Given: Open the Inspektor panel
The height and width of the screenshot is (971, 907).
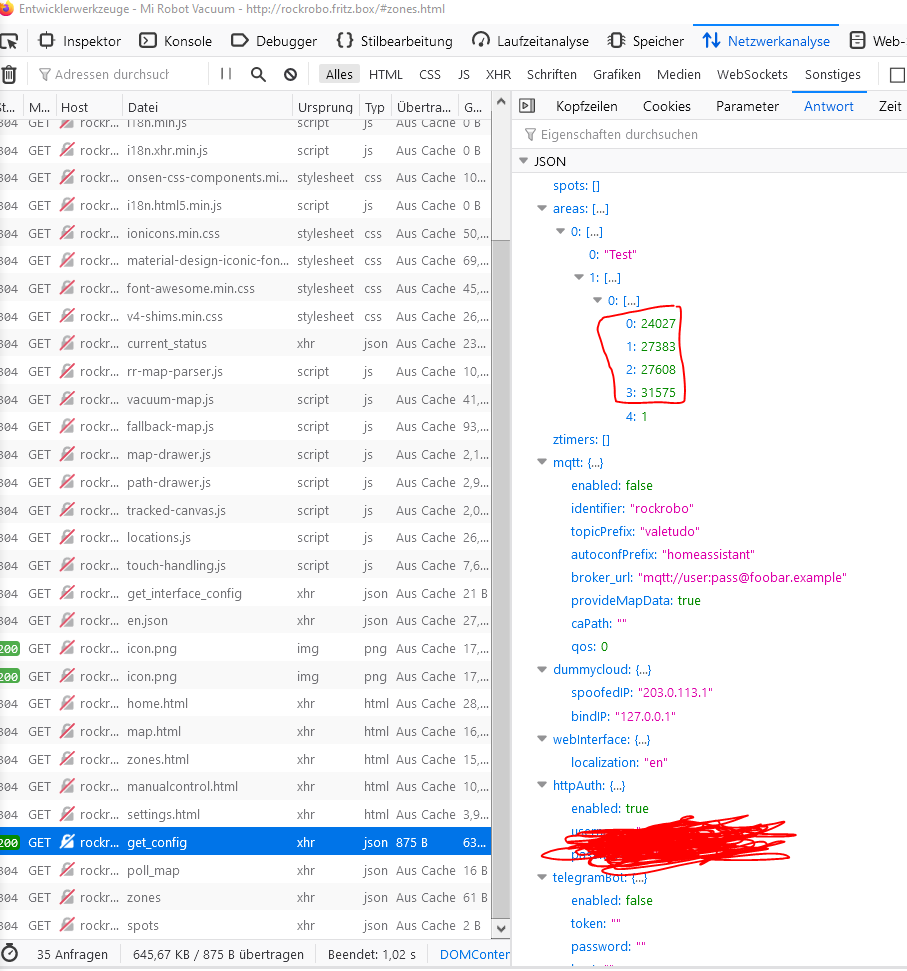Looking at the screenshot, I should click(80, 41).
